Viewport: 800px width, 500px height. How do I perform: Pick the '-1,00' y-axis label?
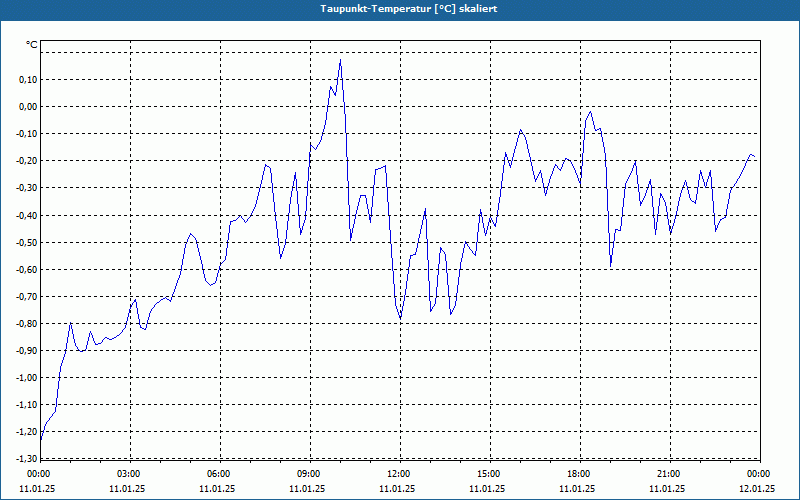(27, 378)
